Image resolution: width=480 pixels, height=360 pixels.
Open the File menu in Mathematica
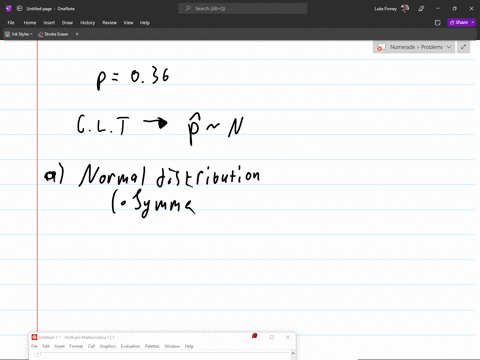(34, 346)
